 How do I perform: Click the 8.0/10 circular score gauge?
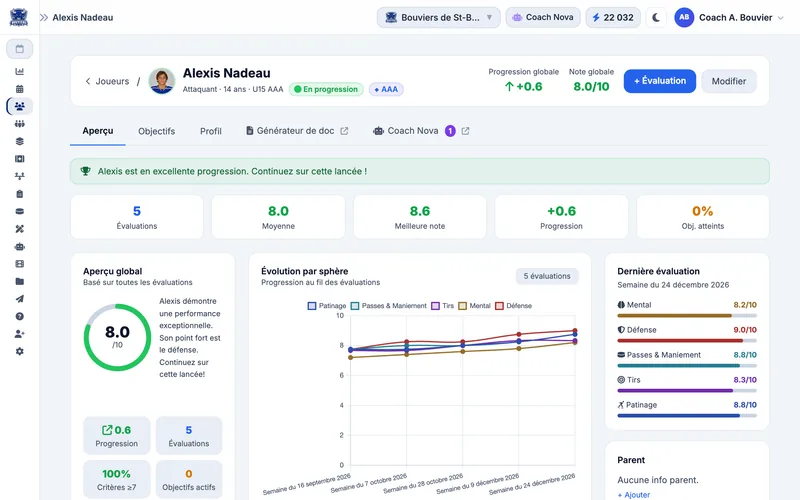[x=117, y=337]
